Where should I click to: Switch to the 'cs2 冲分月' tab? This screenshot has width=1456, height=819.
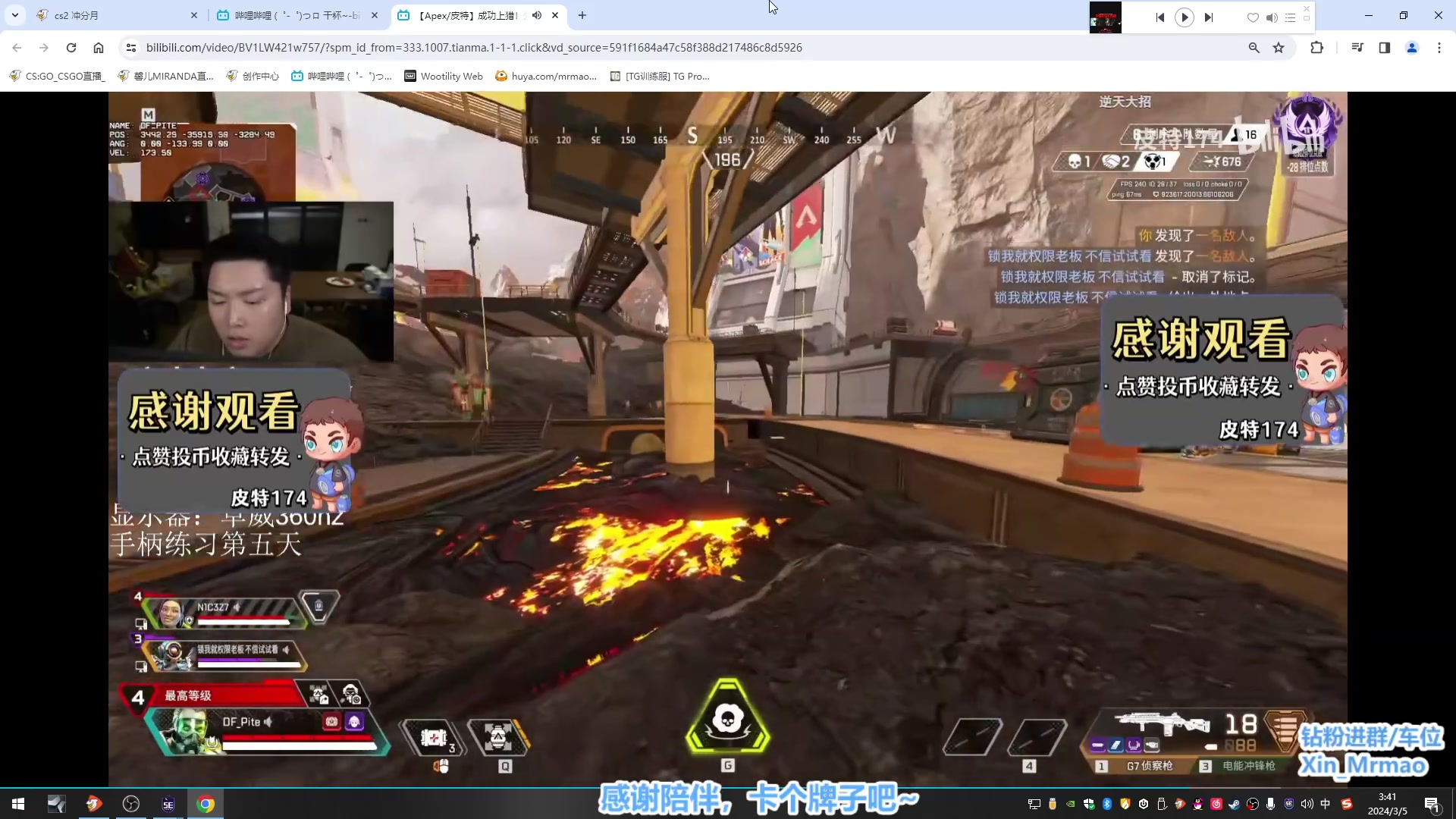118,15
